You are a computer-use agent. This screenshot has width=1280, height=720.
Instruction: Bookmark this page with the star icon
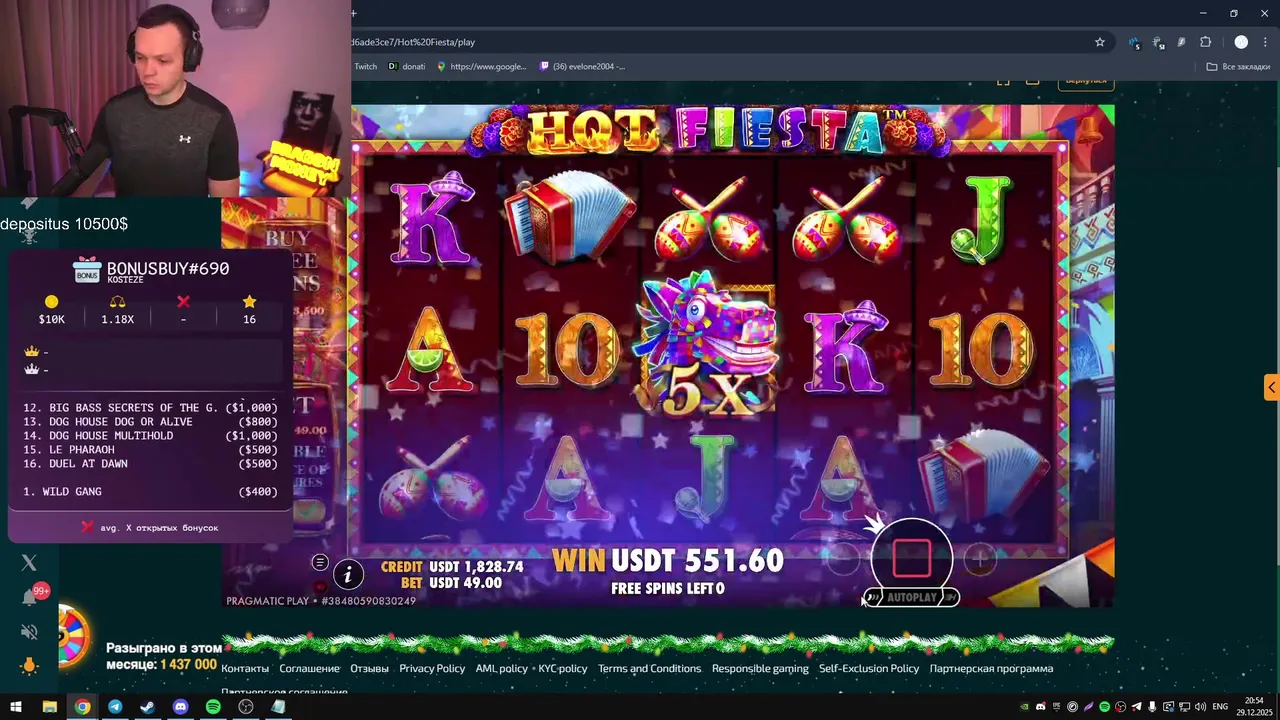pyautogui.click(x=1100, y=42)
